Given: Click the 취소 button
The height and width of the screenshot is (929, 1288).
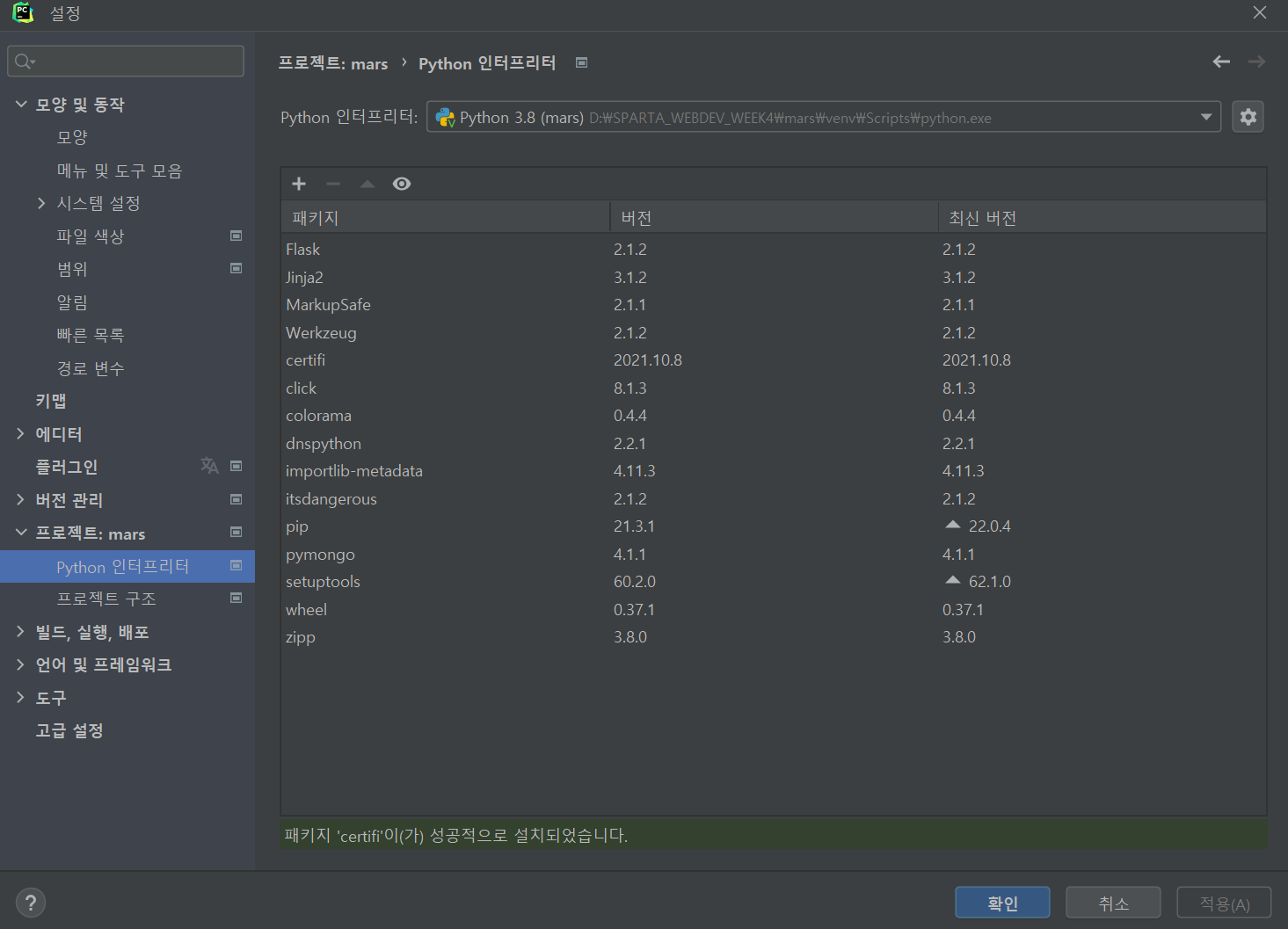Looking at the screenshot, I should 1113,903.
